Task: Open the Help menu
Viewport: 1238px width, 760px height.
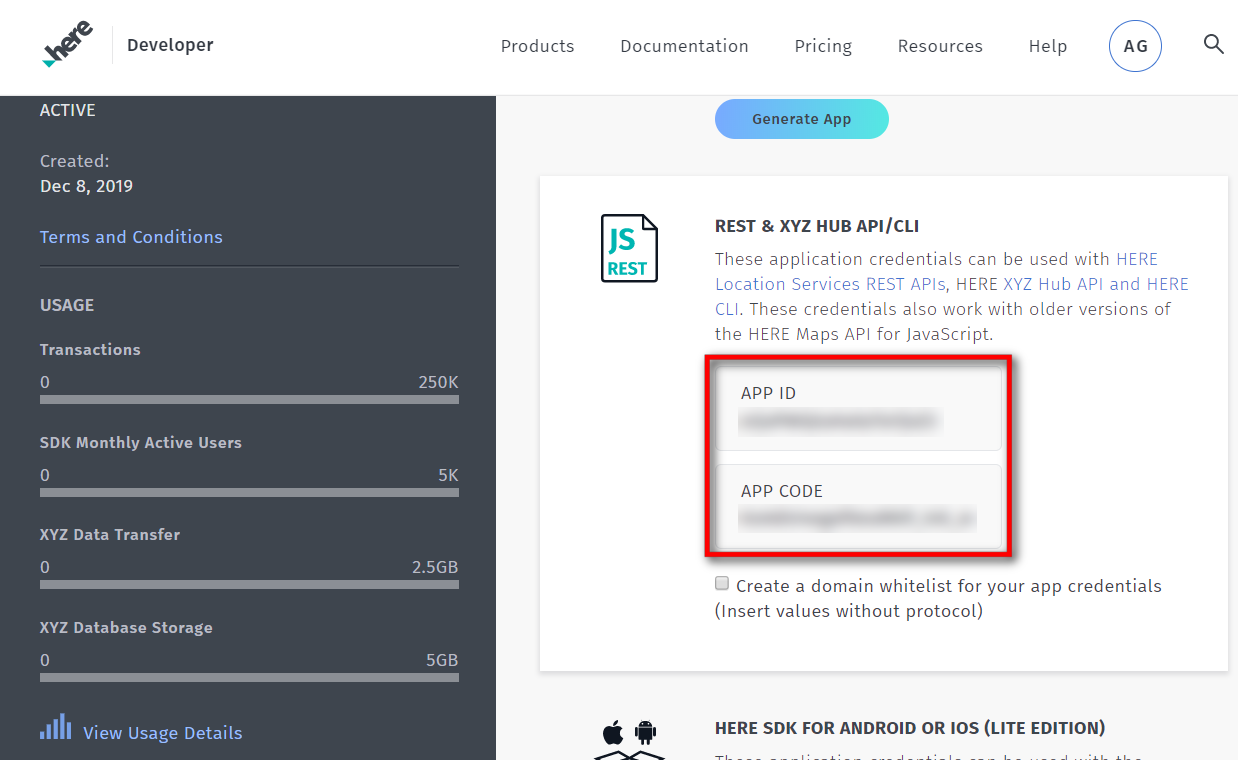Action: pos(1047,46)
